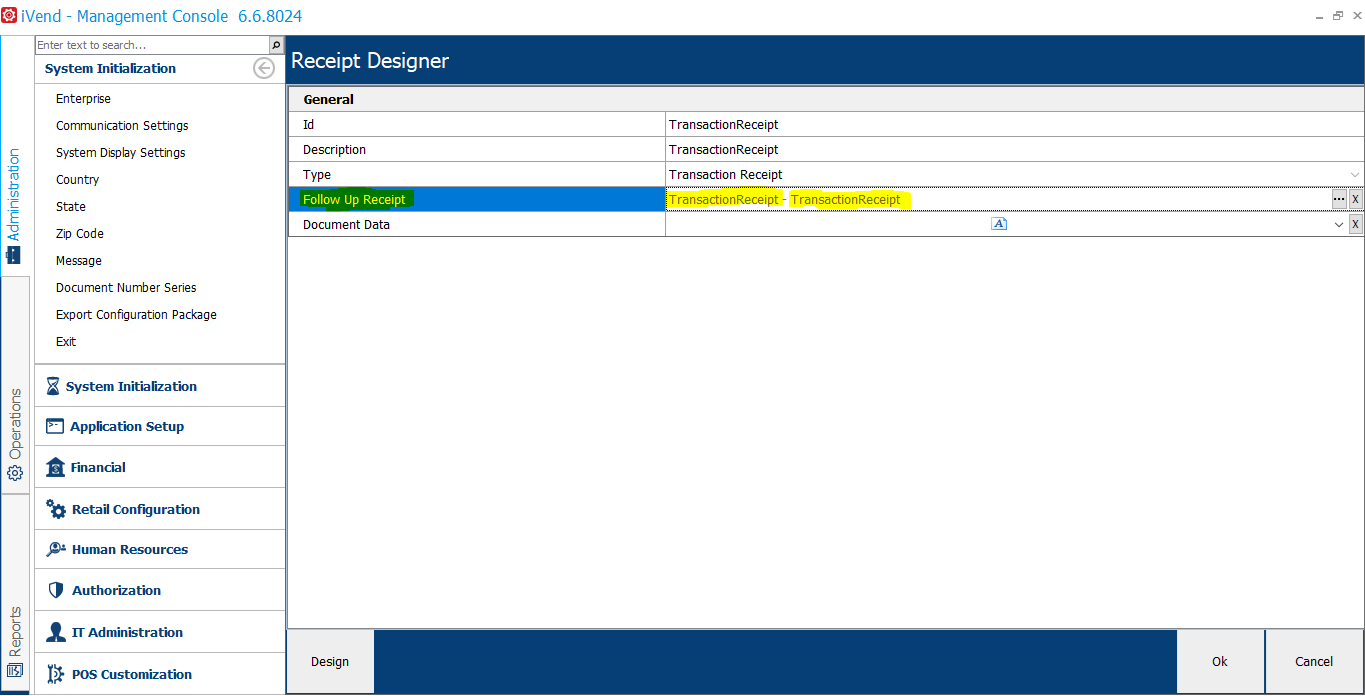Clear the Document Data value

coord(1356,225)
